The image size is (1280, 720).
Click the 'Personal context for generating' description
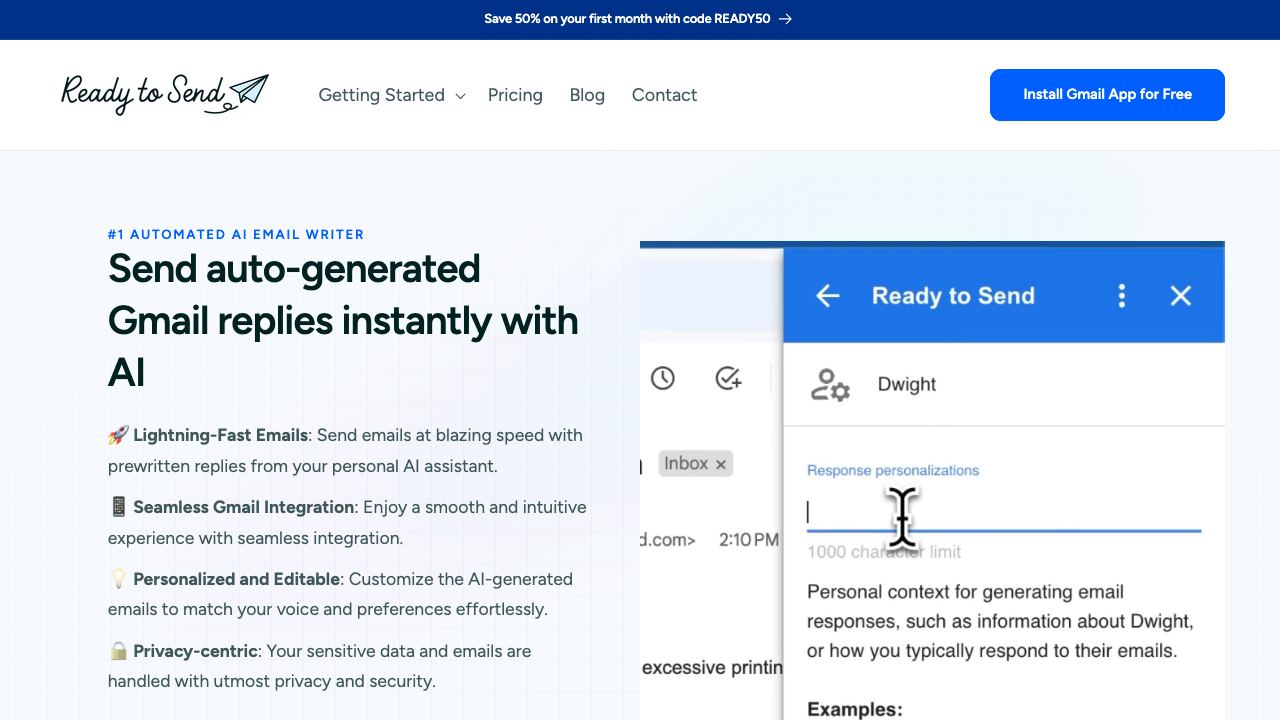[x=1000, y=621]
